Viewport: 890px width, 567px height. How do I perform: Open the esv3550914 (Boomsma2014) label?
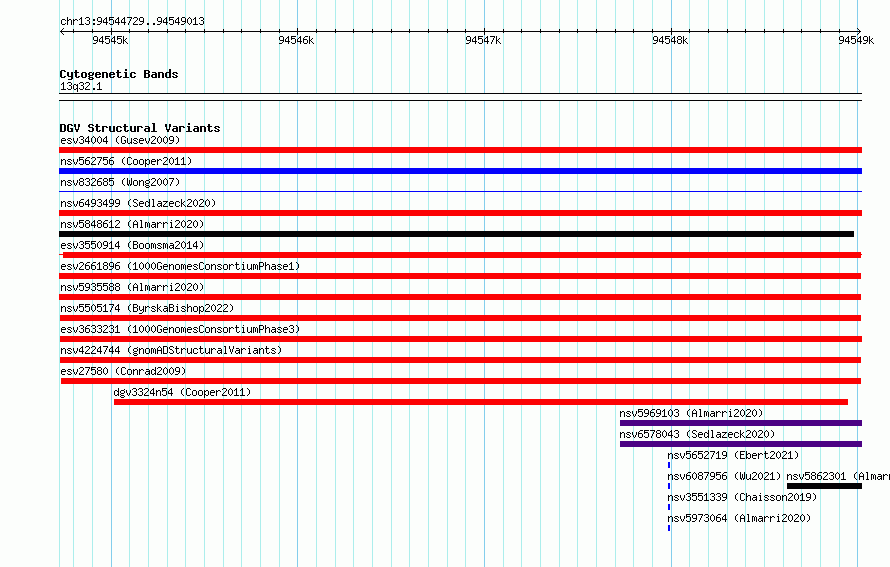pyautogui.click(x=132, y=245)
